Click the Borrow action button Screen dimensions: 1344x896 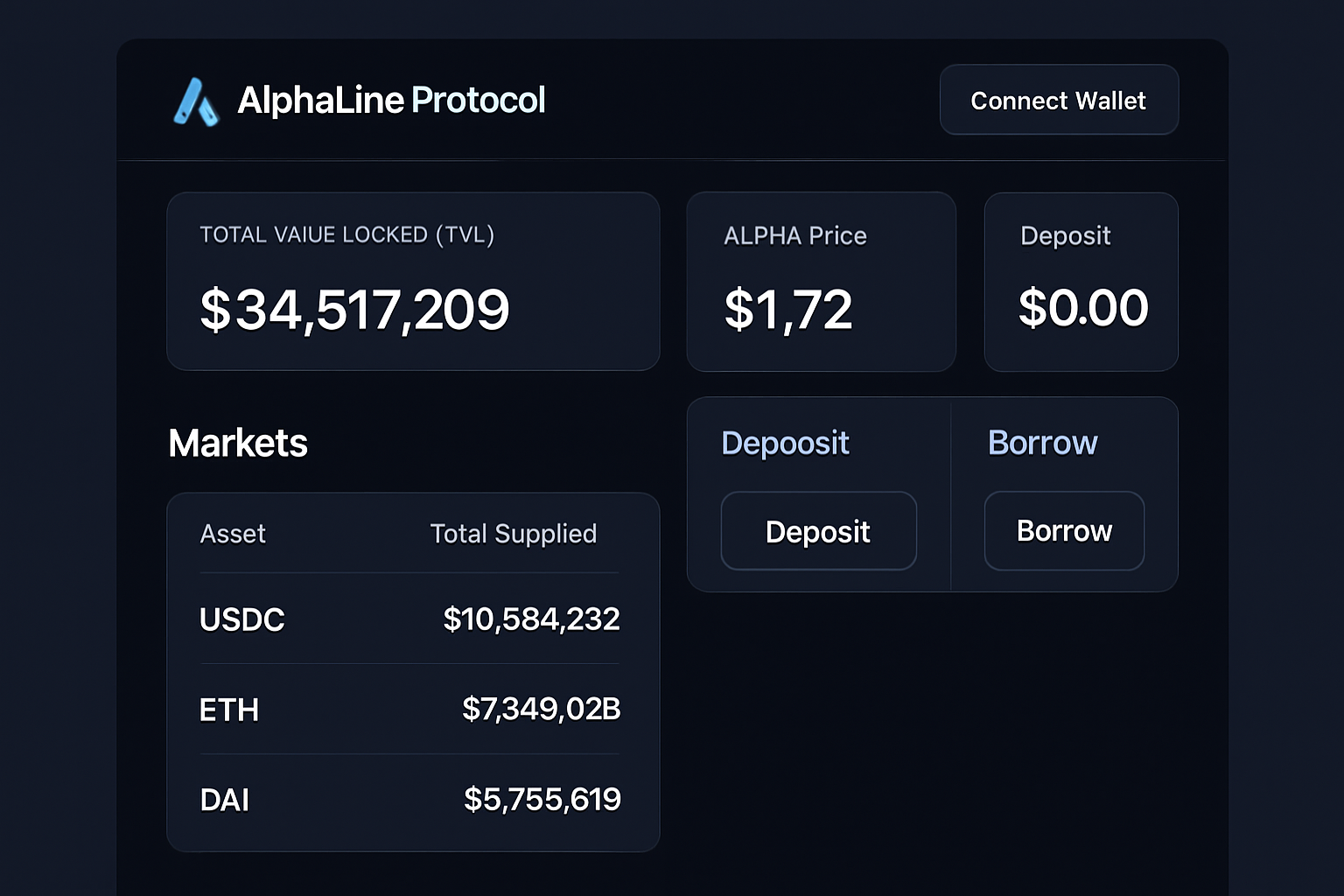[1063, 531]
